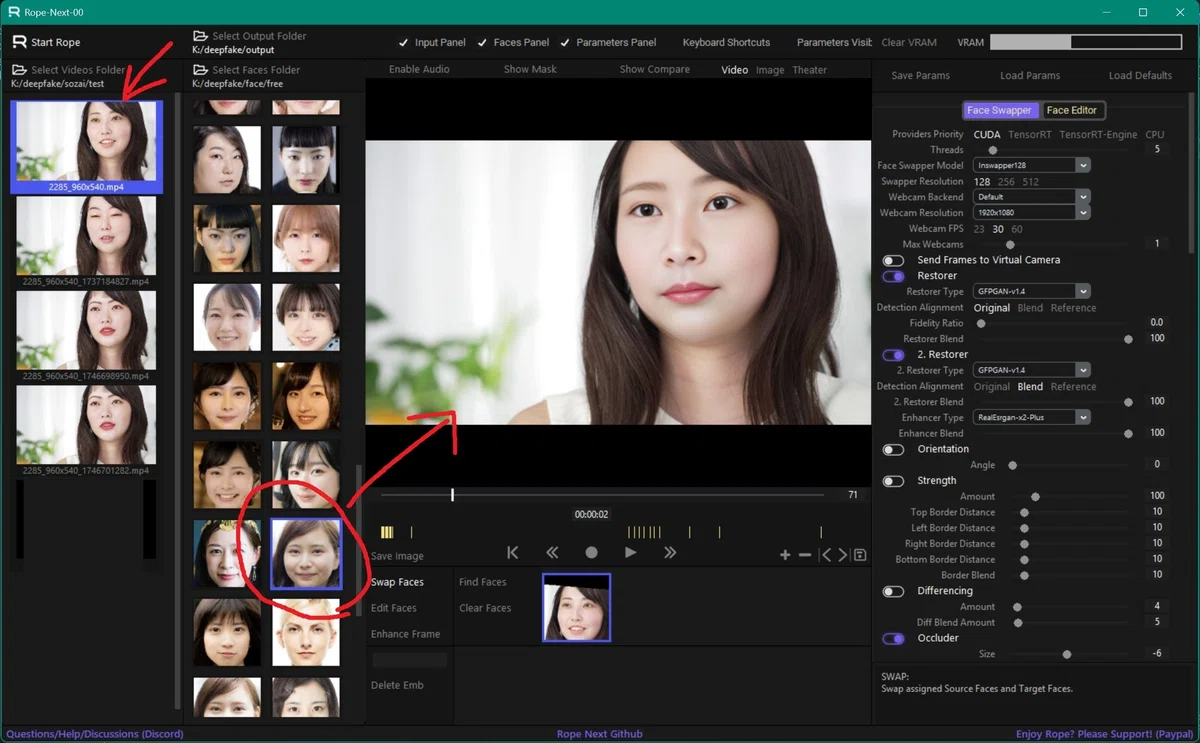Toggle the Input Panel checkbox
1200x743 pixels.
point(432,43)
